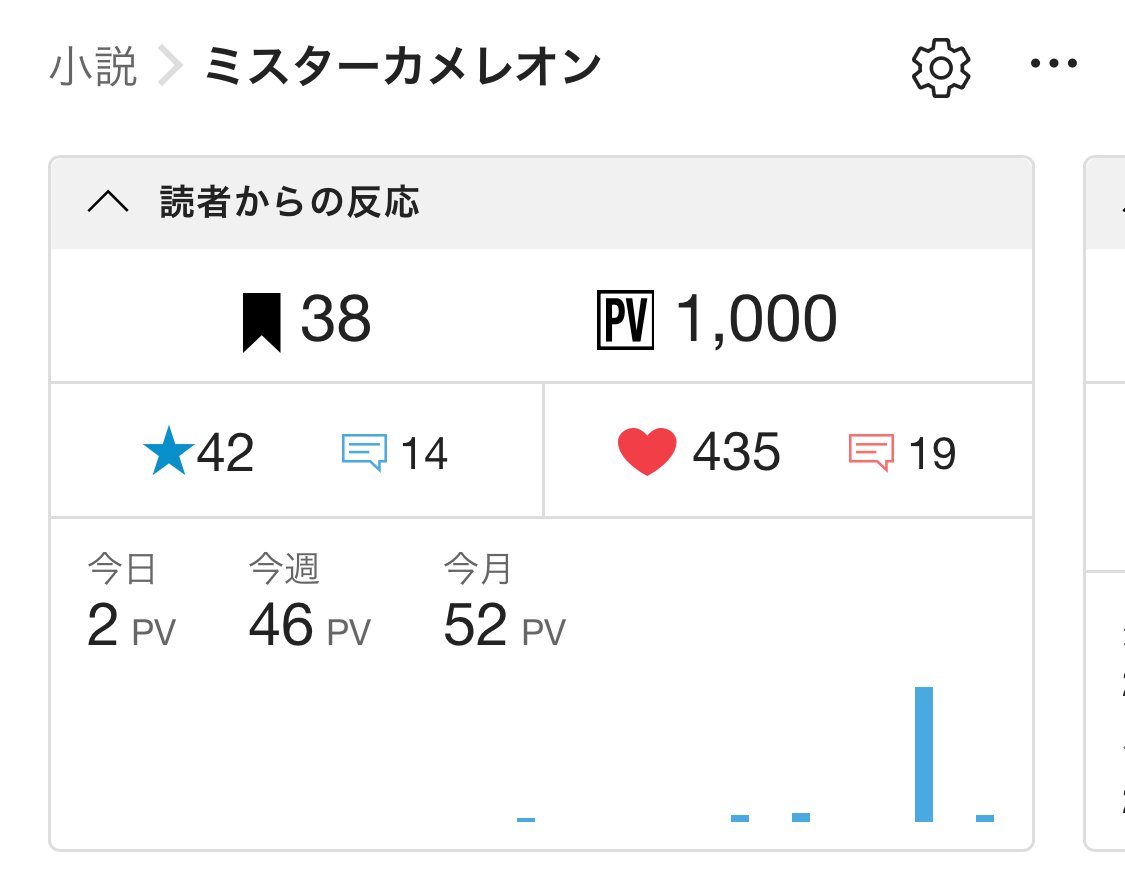This screenshot has height=887, width=1125.
Task: Click the red comment bubble icon
Action: 870,453
